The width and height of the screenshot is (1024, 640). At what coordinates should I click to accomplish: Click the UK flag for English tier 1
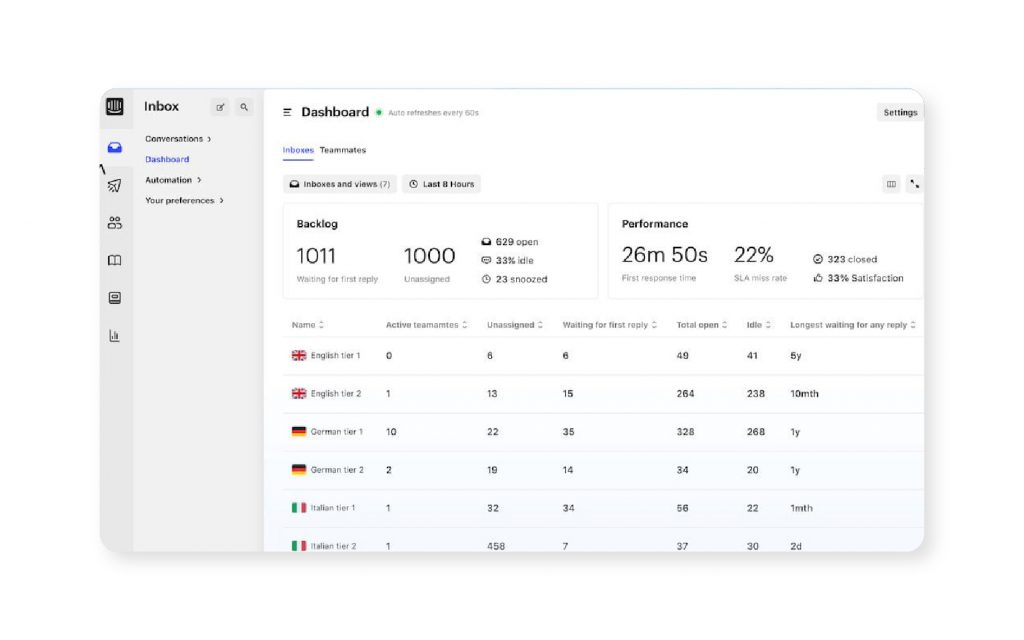298,355
